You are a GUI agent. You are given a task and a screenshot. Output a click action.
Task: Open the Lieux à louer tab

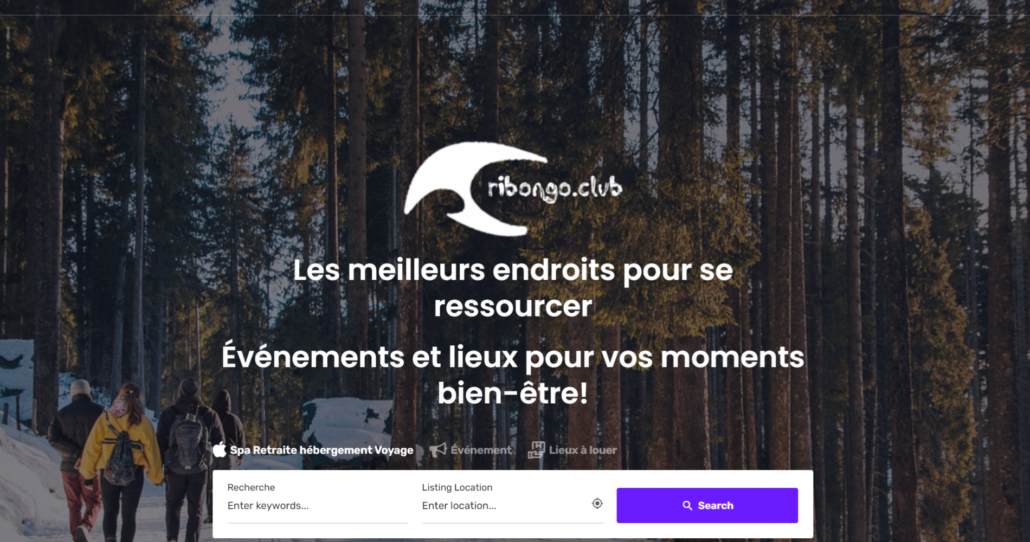[572, 450]
